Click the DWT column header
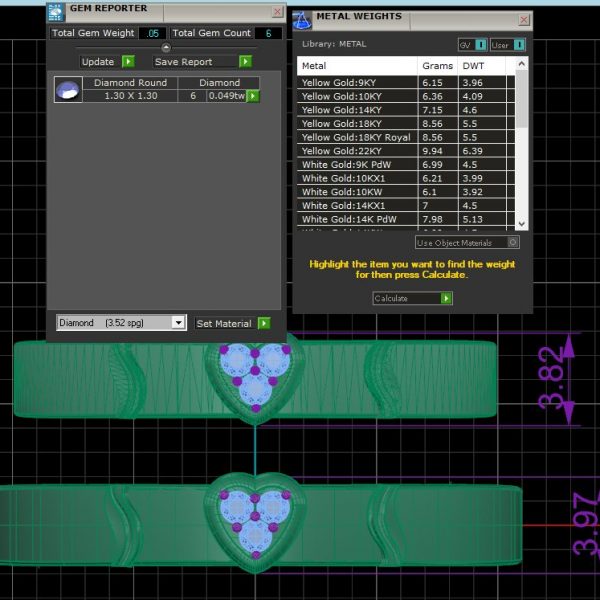This screenshot has width=600, height=600. pyautogui.click(x=481, y=66)
